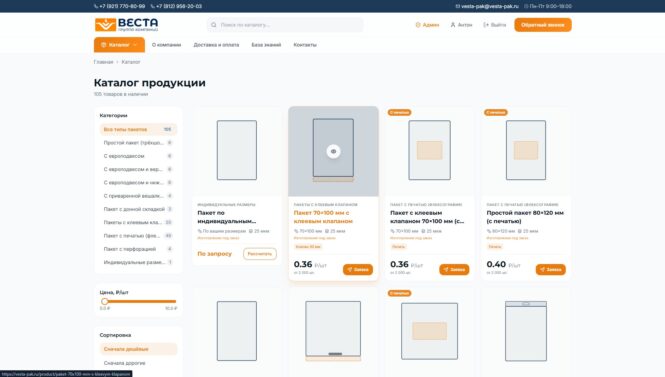Viewport: 665px width, 377px height.
Task: Click the Главная breadcrumb link
Action: coord(103,62)
